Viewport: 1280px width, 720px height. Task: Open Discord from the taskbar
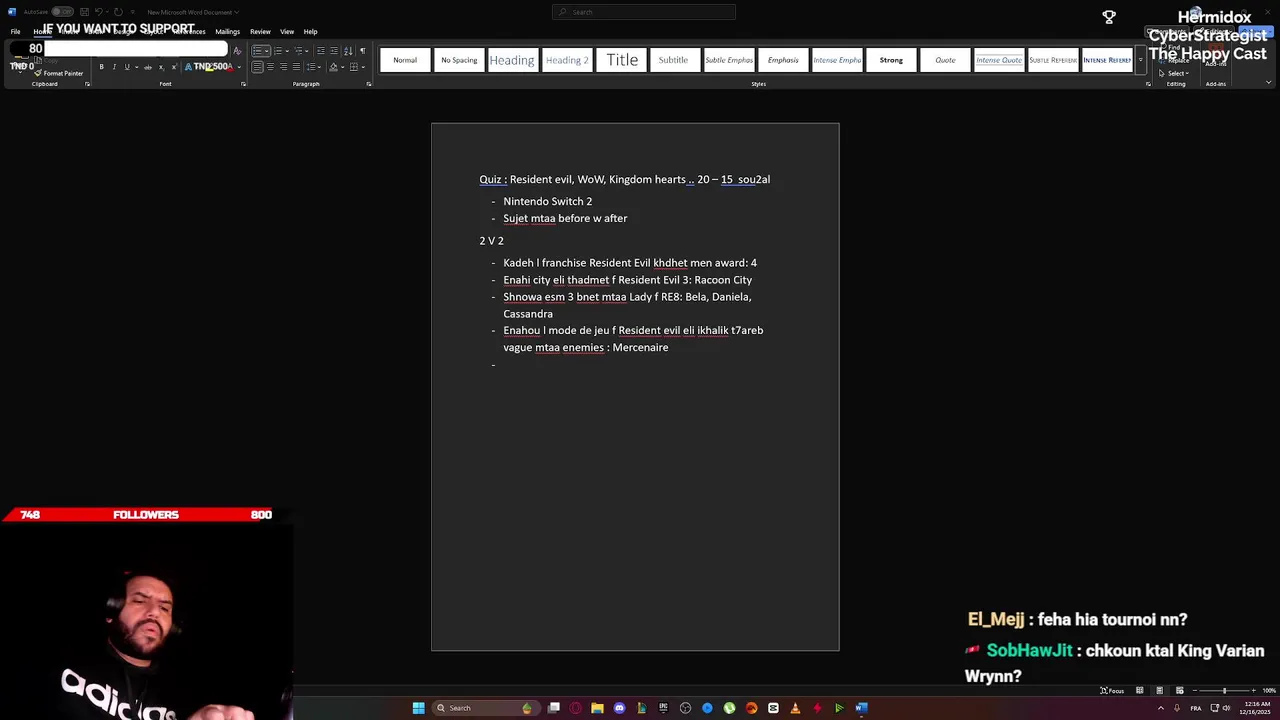620,708
